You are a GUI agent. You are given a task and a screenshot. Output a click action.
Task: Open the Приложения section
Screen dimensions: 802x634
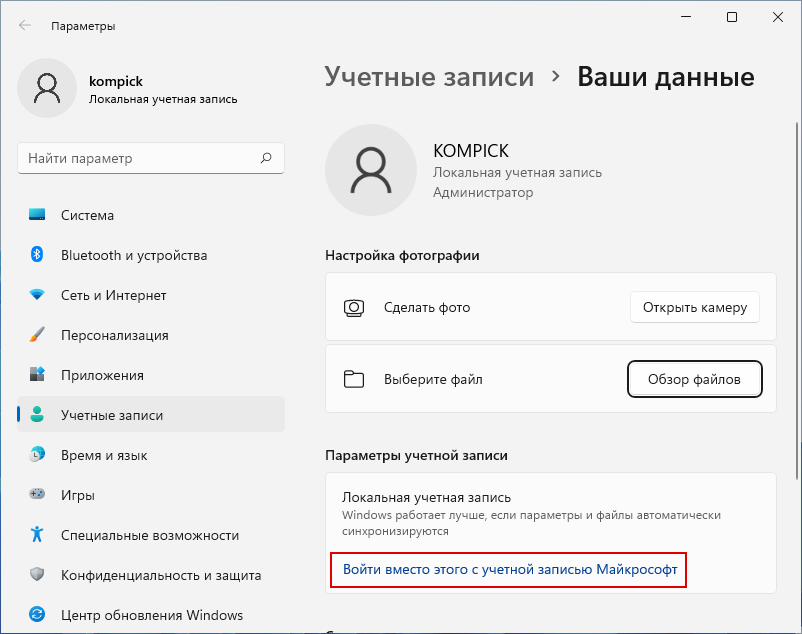[151, 375]
